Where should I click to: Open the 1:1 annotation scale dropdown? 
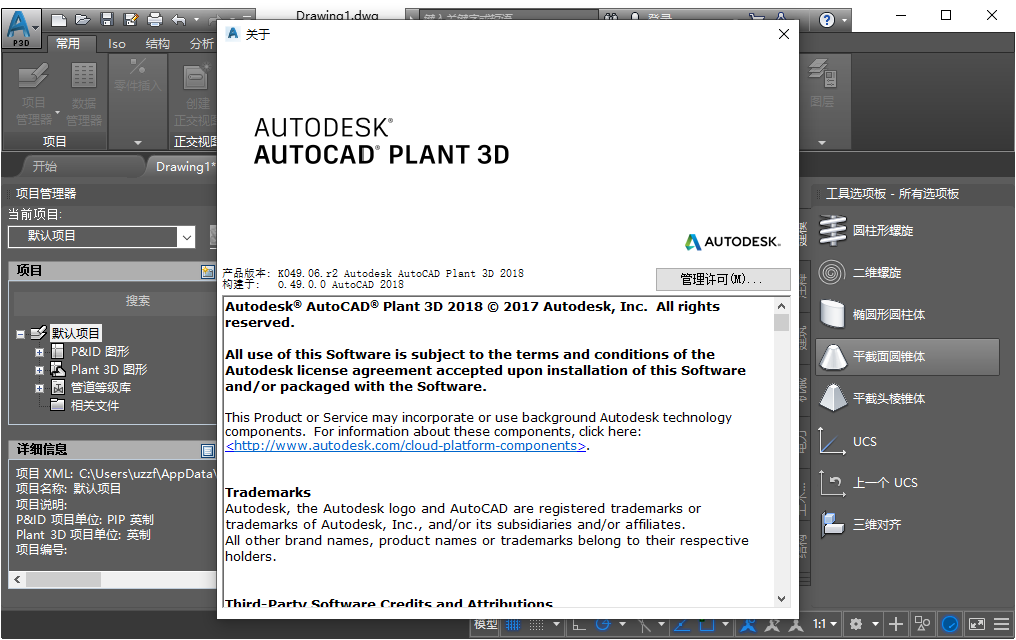pyautogui.click(x=825, y=624)
